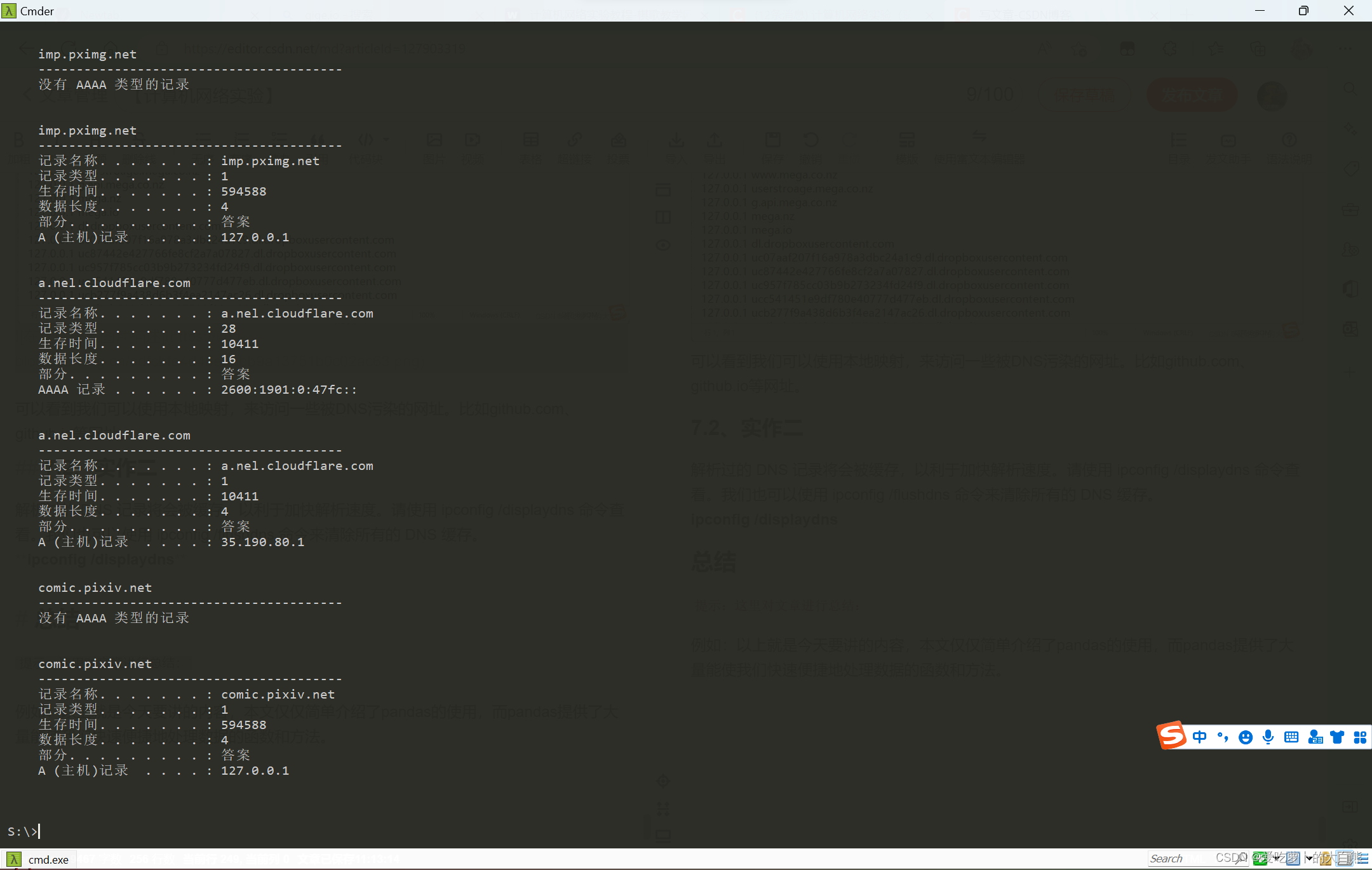Screen dimensions: 1372x870
Task: Select the cmd.exe console tab
Action: [x=39, y=859]
